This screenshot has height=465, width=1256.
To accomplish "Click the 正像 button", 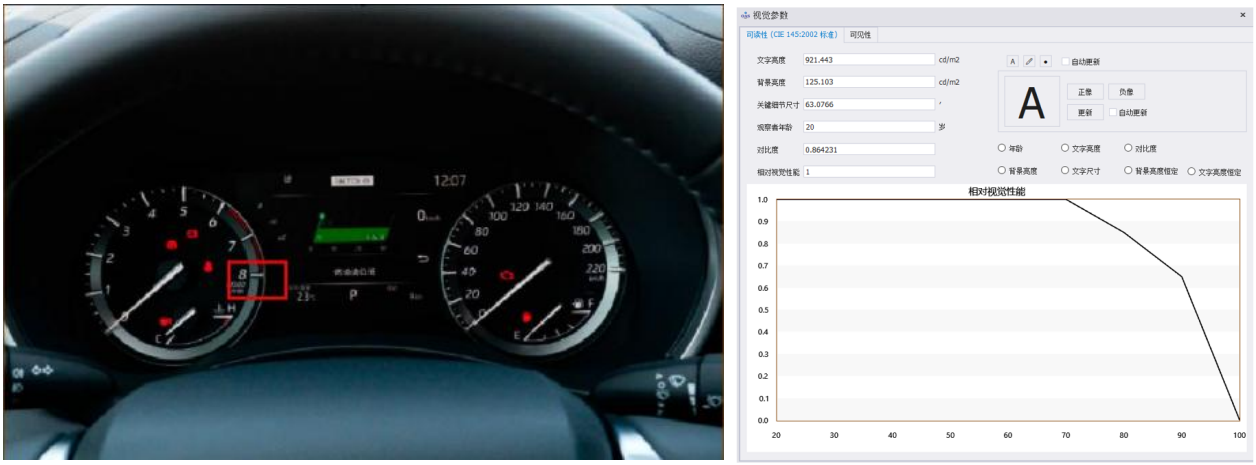I will pos(1085,91).
